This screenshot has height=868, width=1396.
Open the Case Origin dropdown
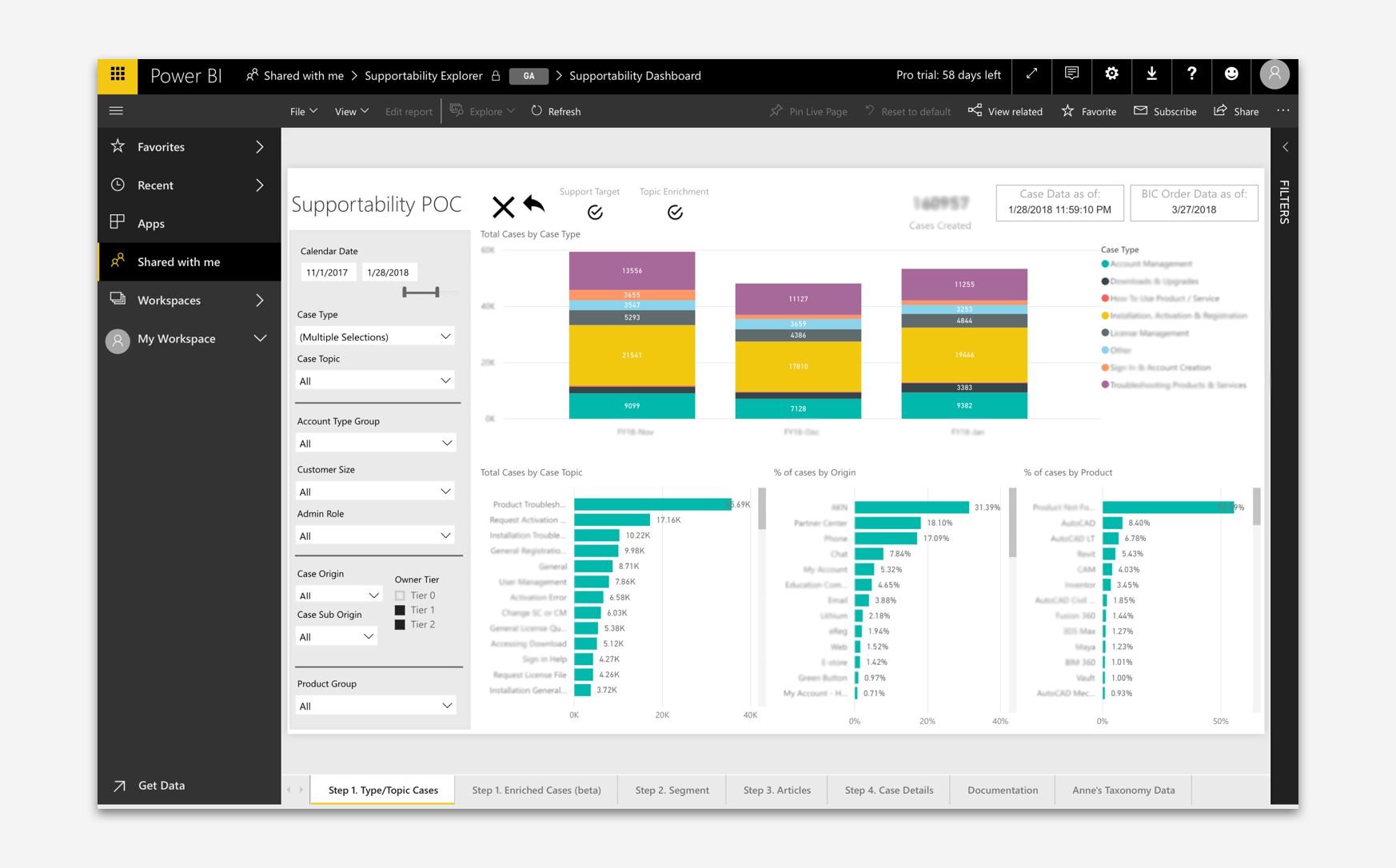pos(338,595)
